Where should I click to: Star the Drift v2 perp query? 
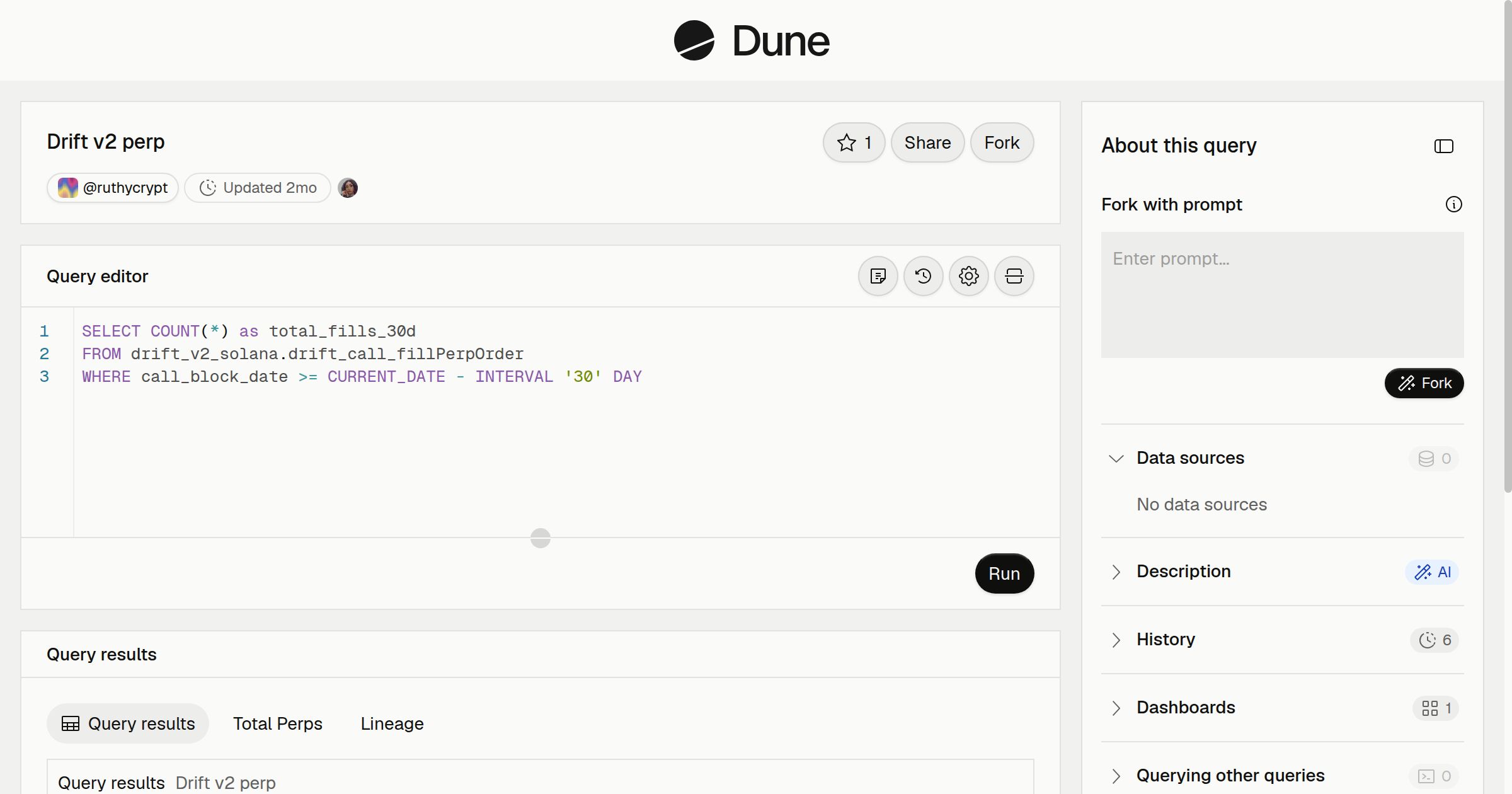[854, 142]
